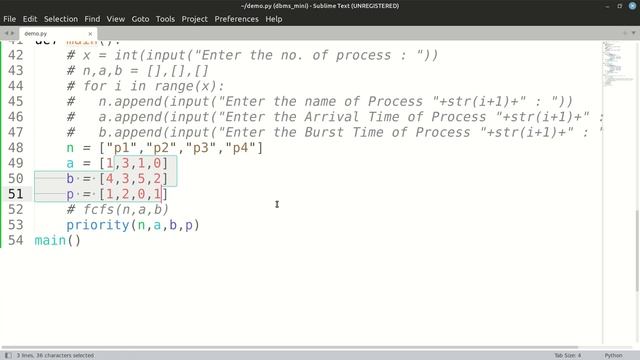Open the View menu
Image resolution: width=640 pixels, height=360 pixels.
pos(116,19)
